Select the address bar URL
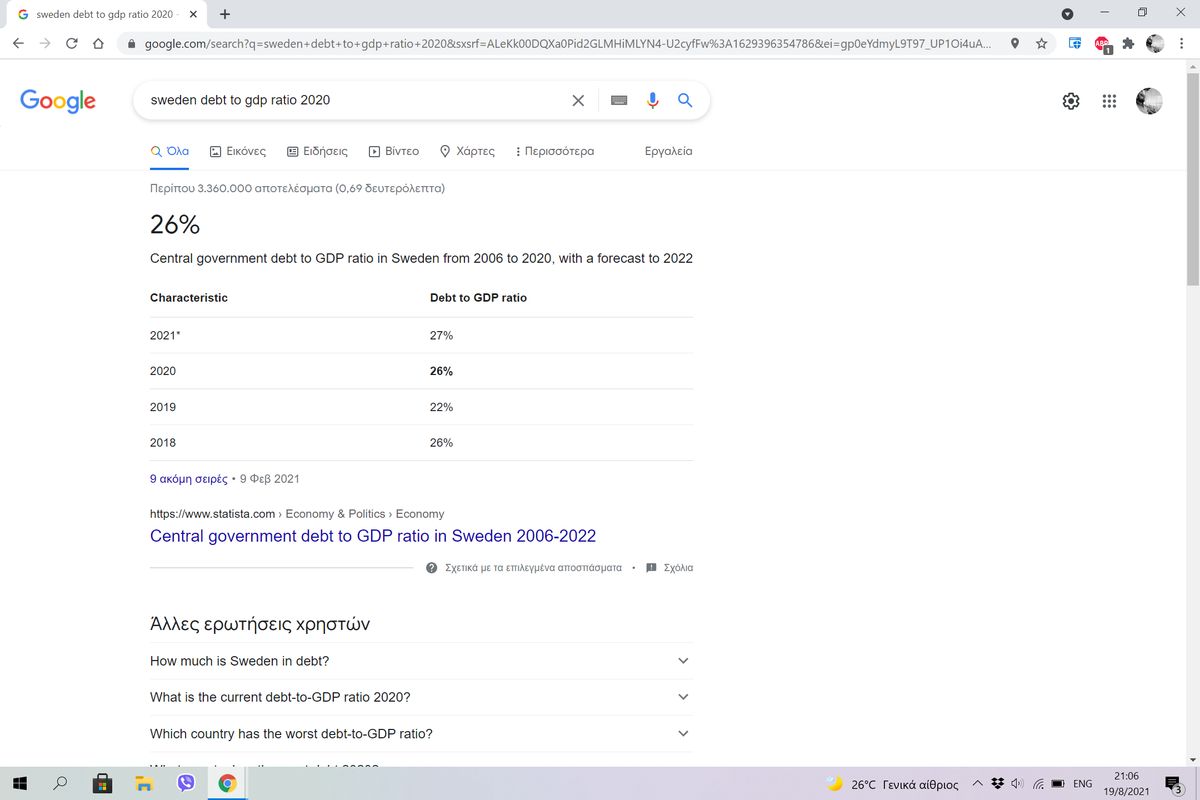This screenshot has height=800, width=1200. coord(570,44)
